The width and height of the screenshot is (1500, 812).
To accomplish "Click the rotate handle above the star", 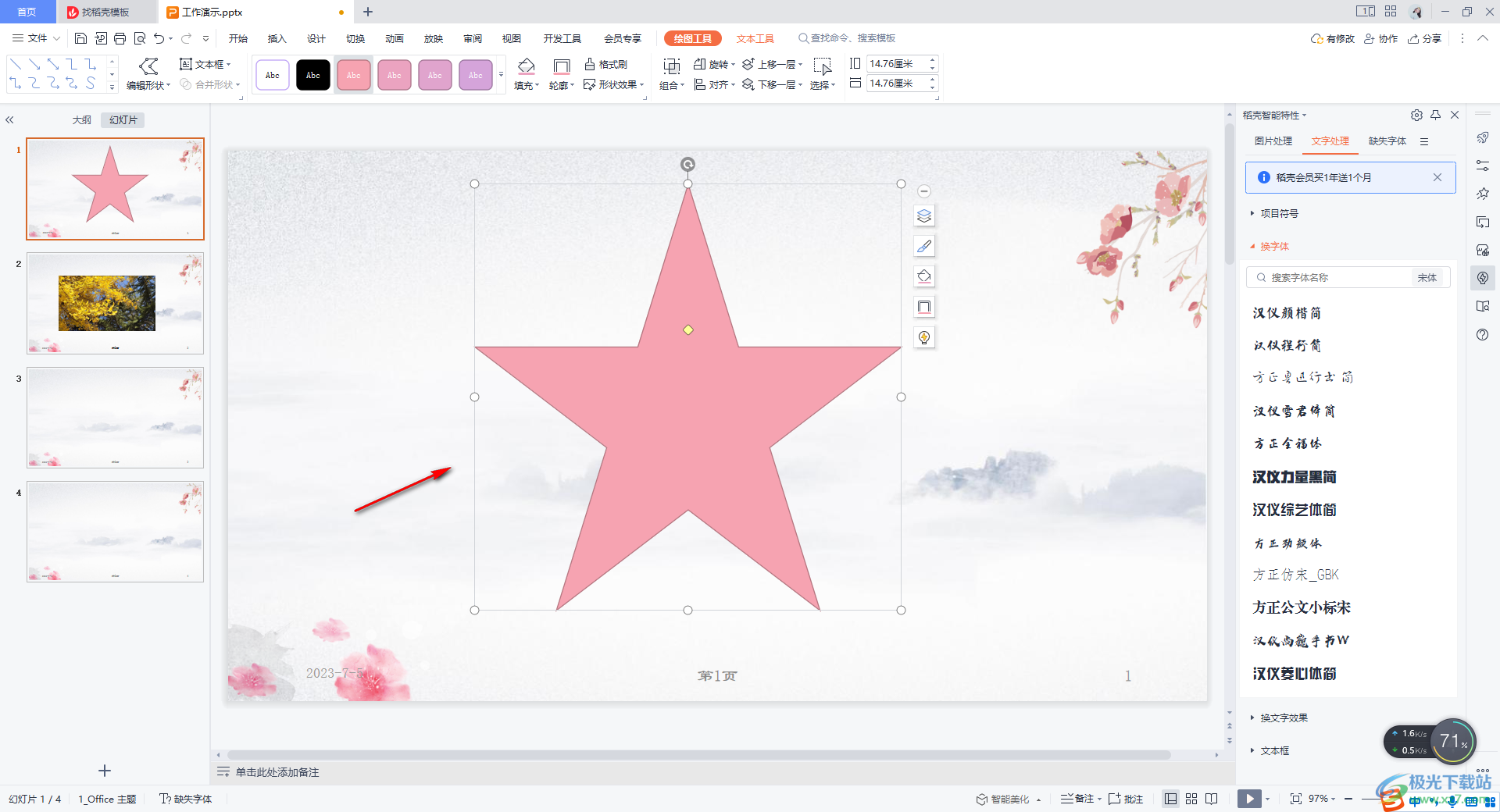I will click(687, 164).
